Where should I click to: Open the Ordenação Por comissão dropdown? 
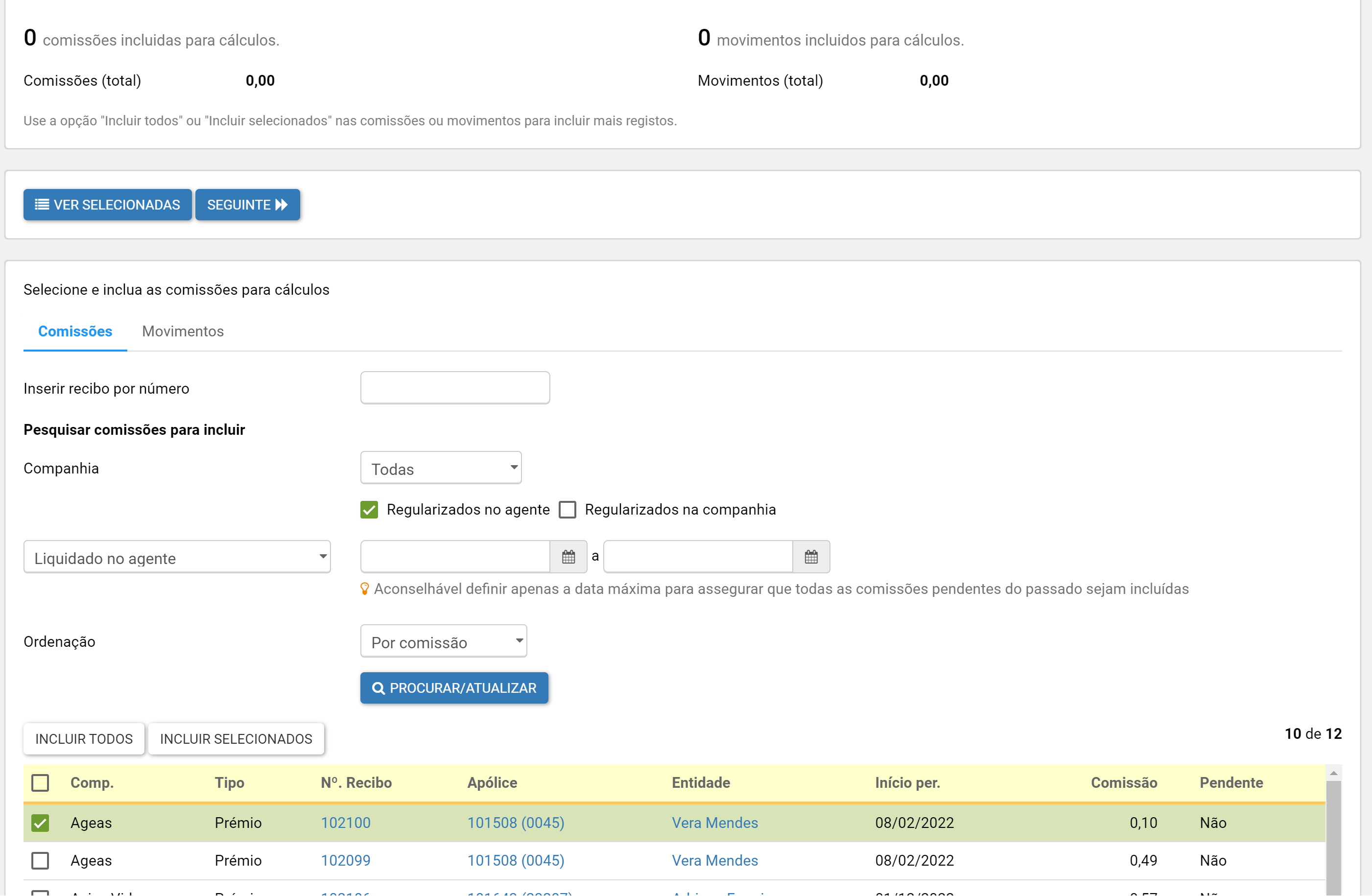443,642
